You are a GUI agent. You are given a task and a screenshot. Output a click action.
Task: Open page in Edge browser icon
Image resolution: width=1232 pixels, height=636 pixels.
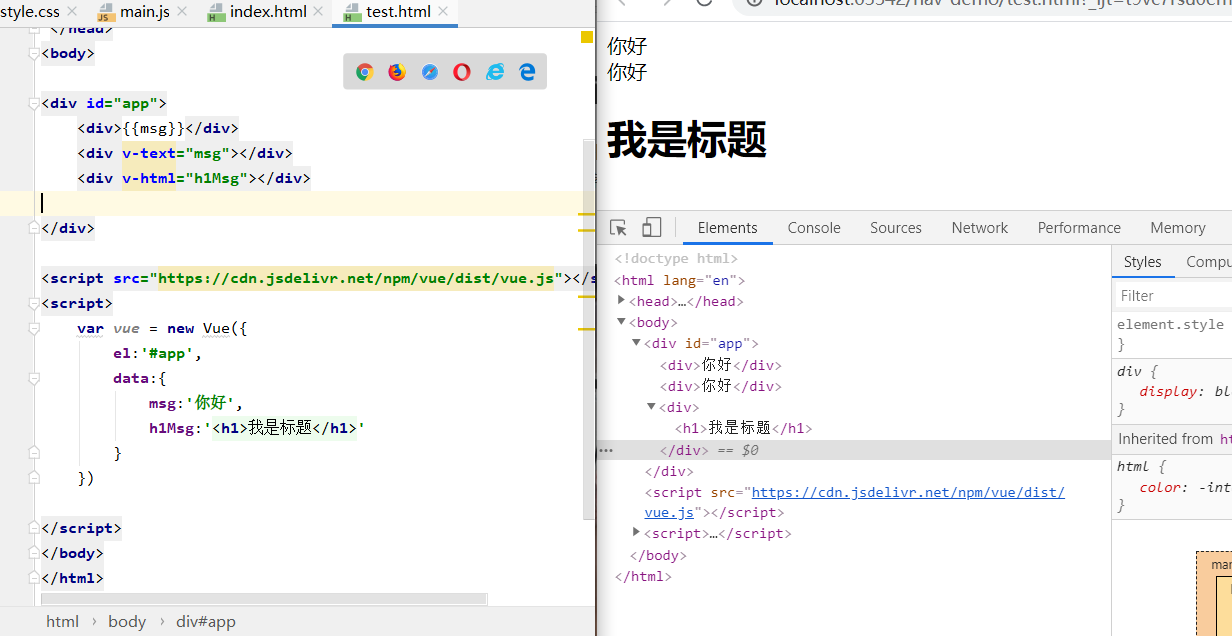pyautogui.click(x=527, y=72)
